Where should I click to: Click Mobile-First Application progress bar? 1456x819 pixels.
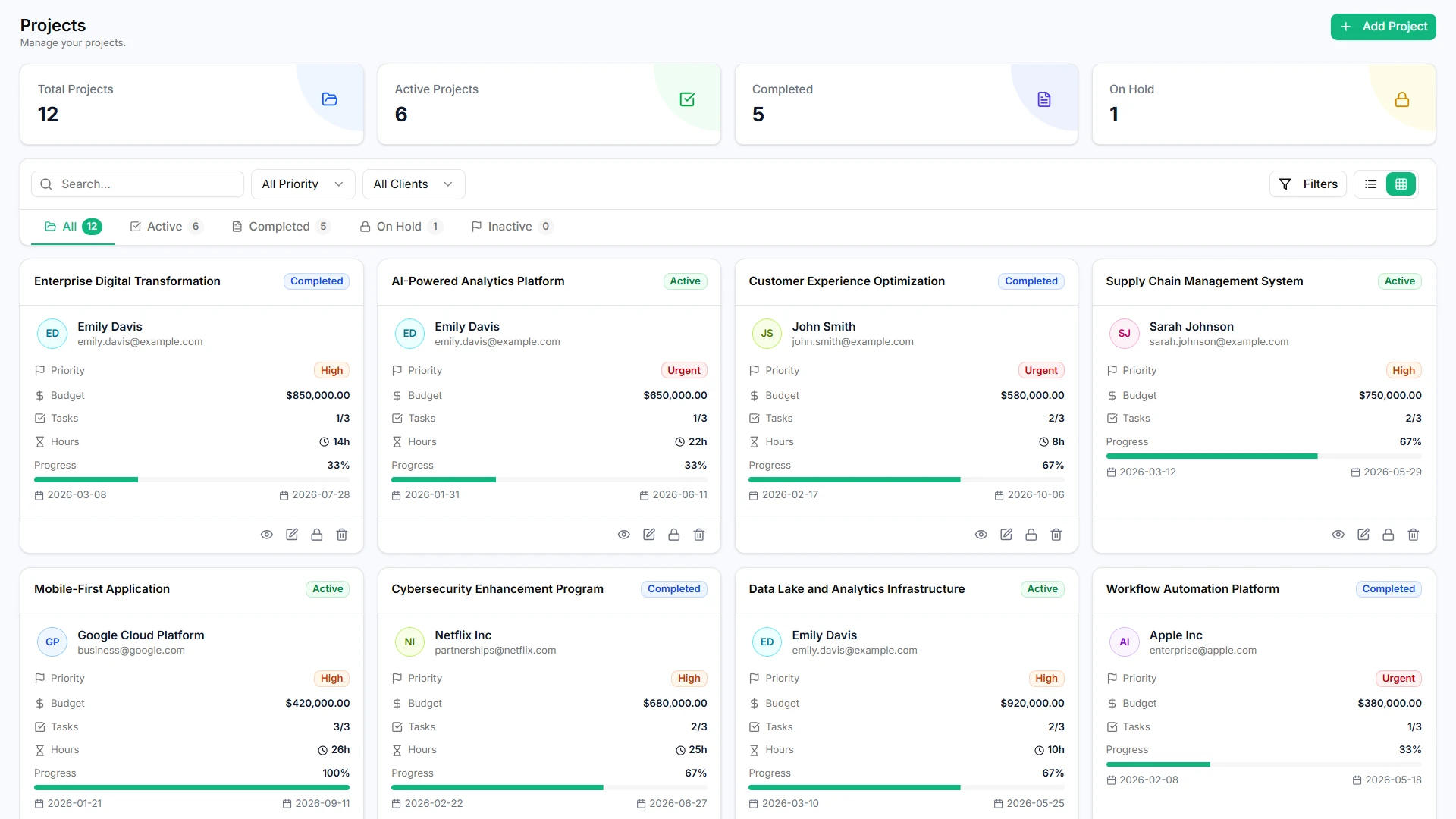192,788
